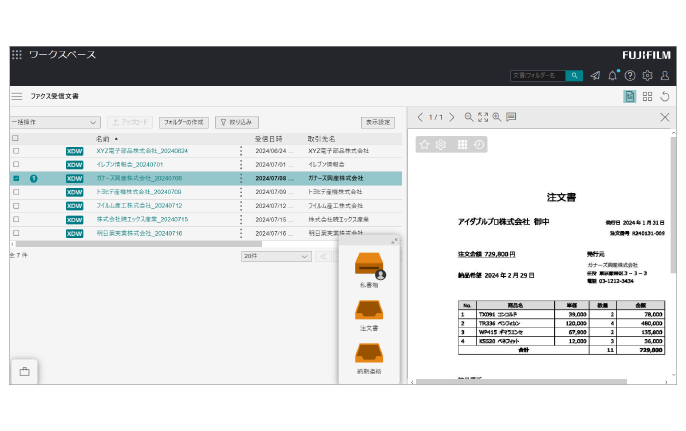
Task: Toggle the hamburger side menu
Action: click(17, 96)
